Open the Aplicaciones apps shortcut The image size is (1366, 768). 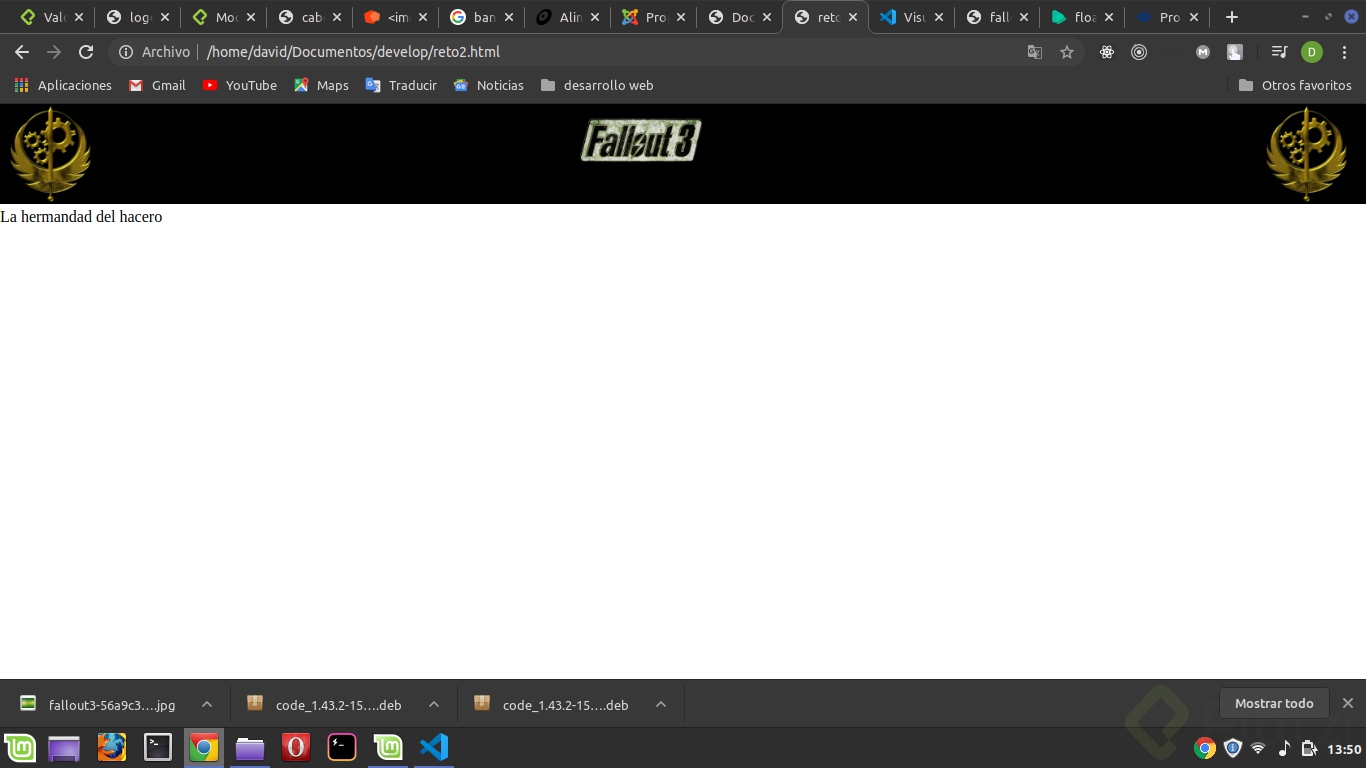63,85
